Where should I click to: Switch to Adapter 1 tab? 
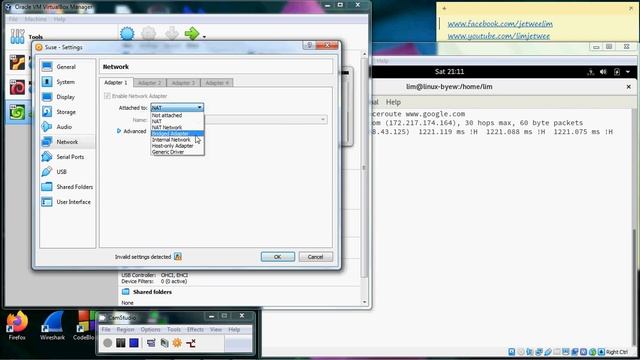pos(116,82)
